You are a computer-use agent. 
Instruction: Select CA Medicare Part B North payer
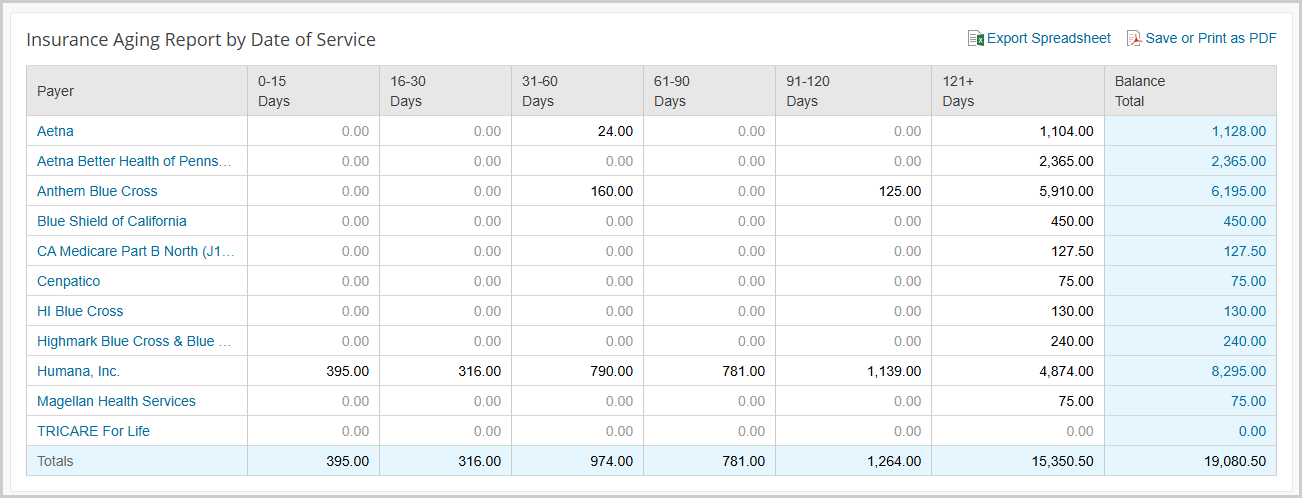pyautogui.click(x=136, y=251)
